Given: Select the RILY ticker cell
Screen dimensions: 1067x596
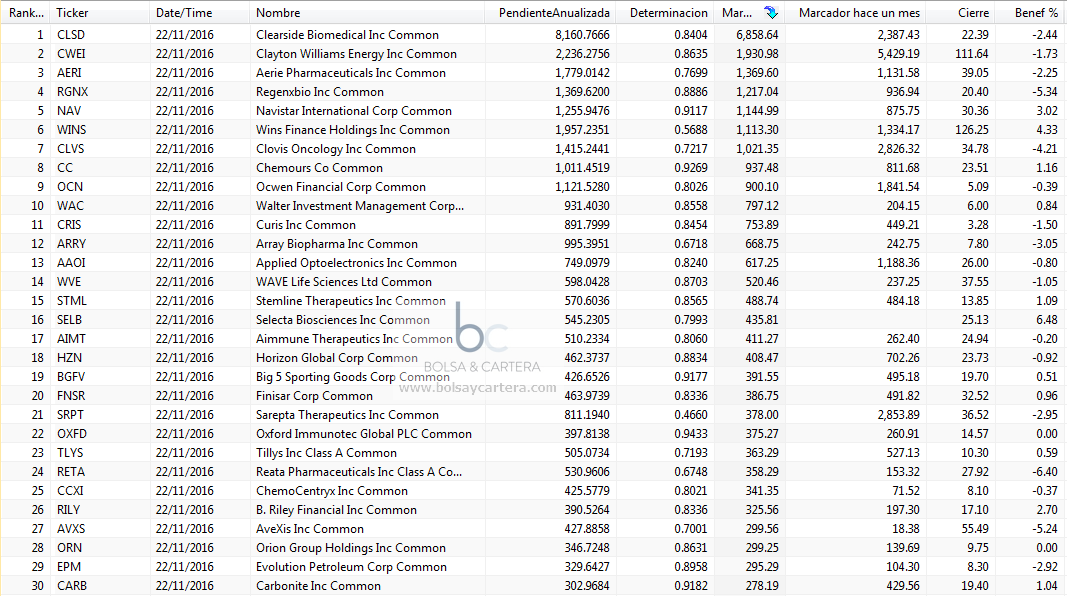Looking at the screenshot, I should point(69,511).
